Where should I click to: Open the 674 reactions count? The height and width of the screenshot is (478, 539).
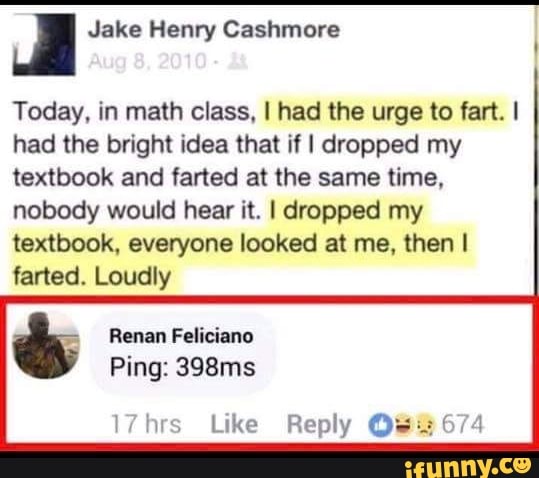(x=463, y=424)
